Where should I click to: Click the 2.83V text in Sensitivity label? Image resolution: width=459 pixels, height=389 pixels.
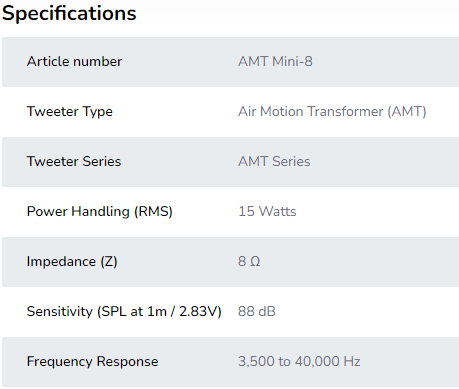click(x=200, y=311)
